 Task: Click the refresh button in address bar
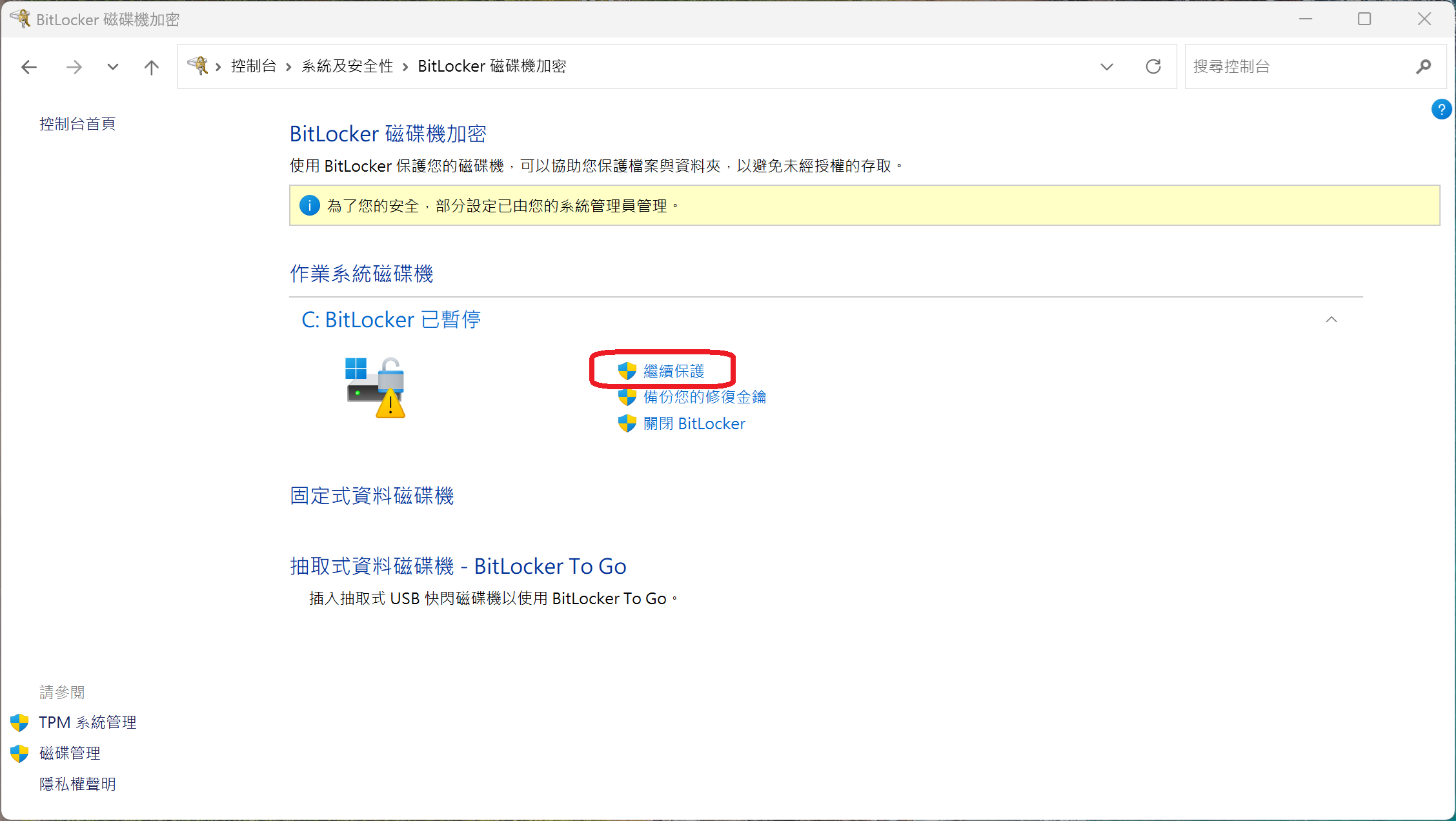tap(1153, 66)
